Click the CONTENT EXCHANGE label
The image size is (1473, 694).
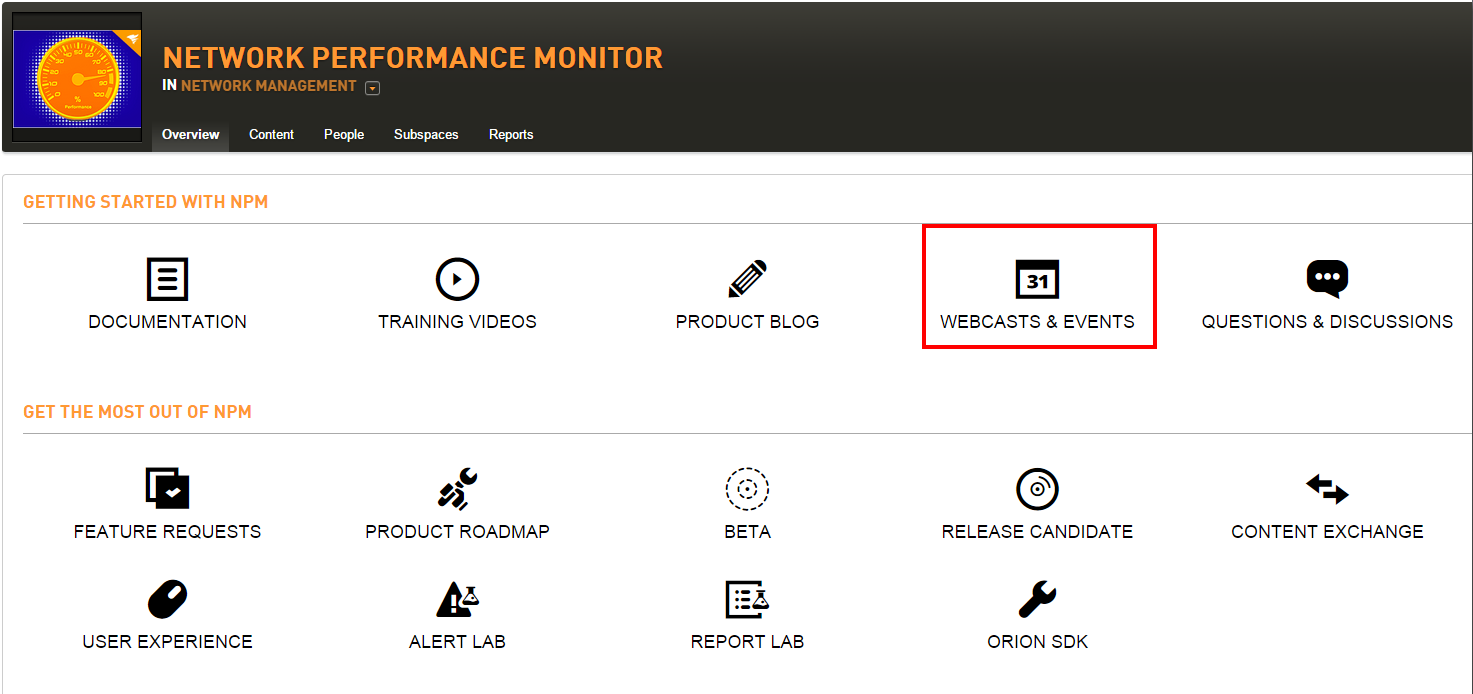tap(1327, 532)
